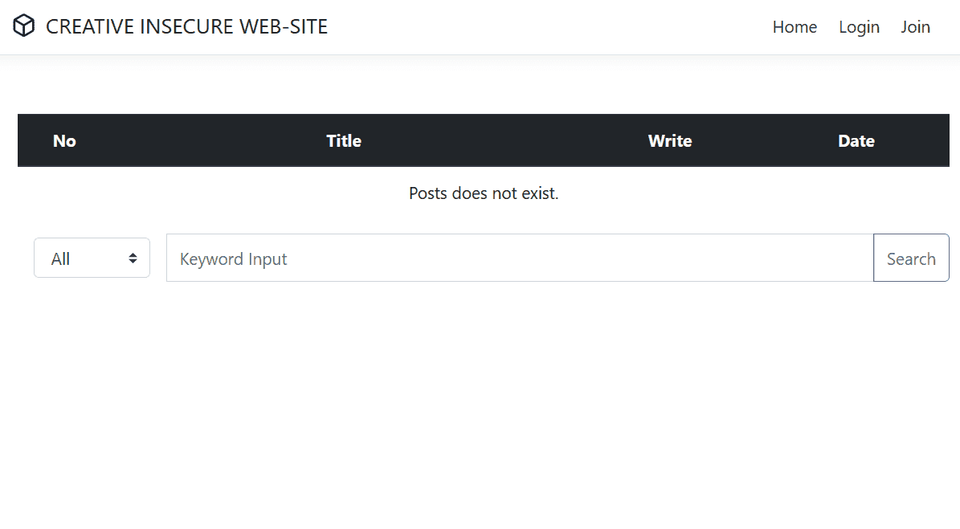Click the dark header bar between Title and Write
960x529 pixels.
pyautogui.click(x=505, y=140)
